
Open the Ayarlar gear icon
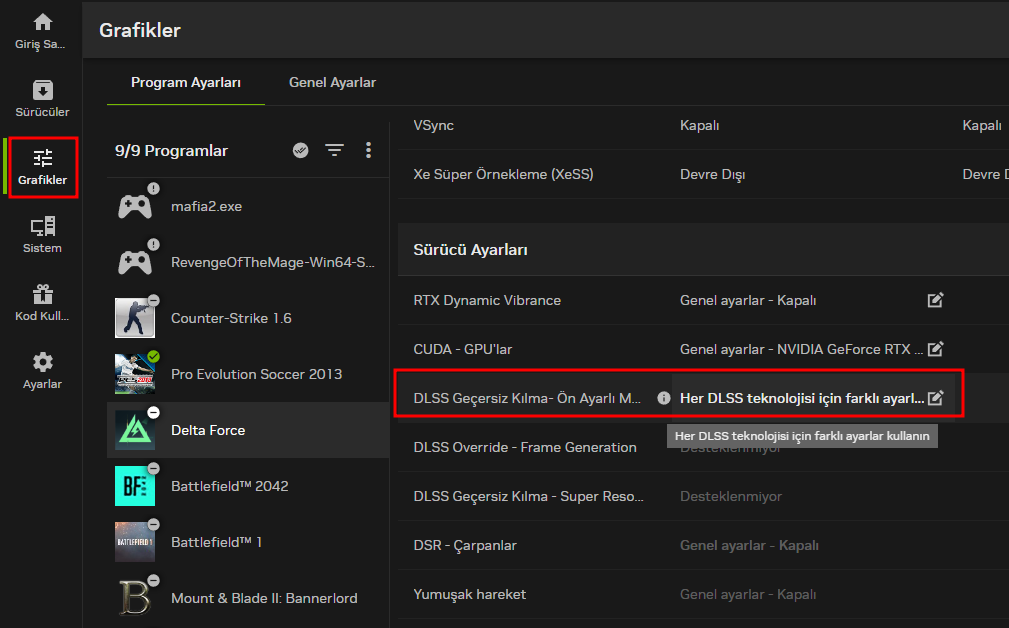pos(42,362)
